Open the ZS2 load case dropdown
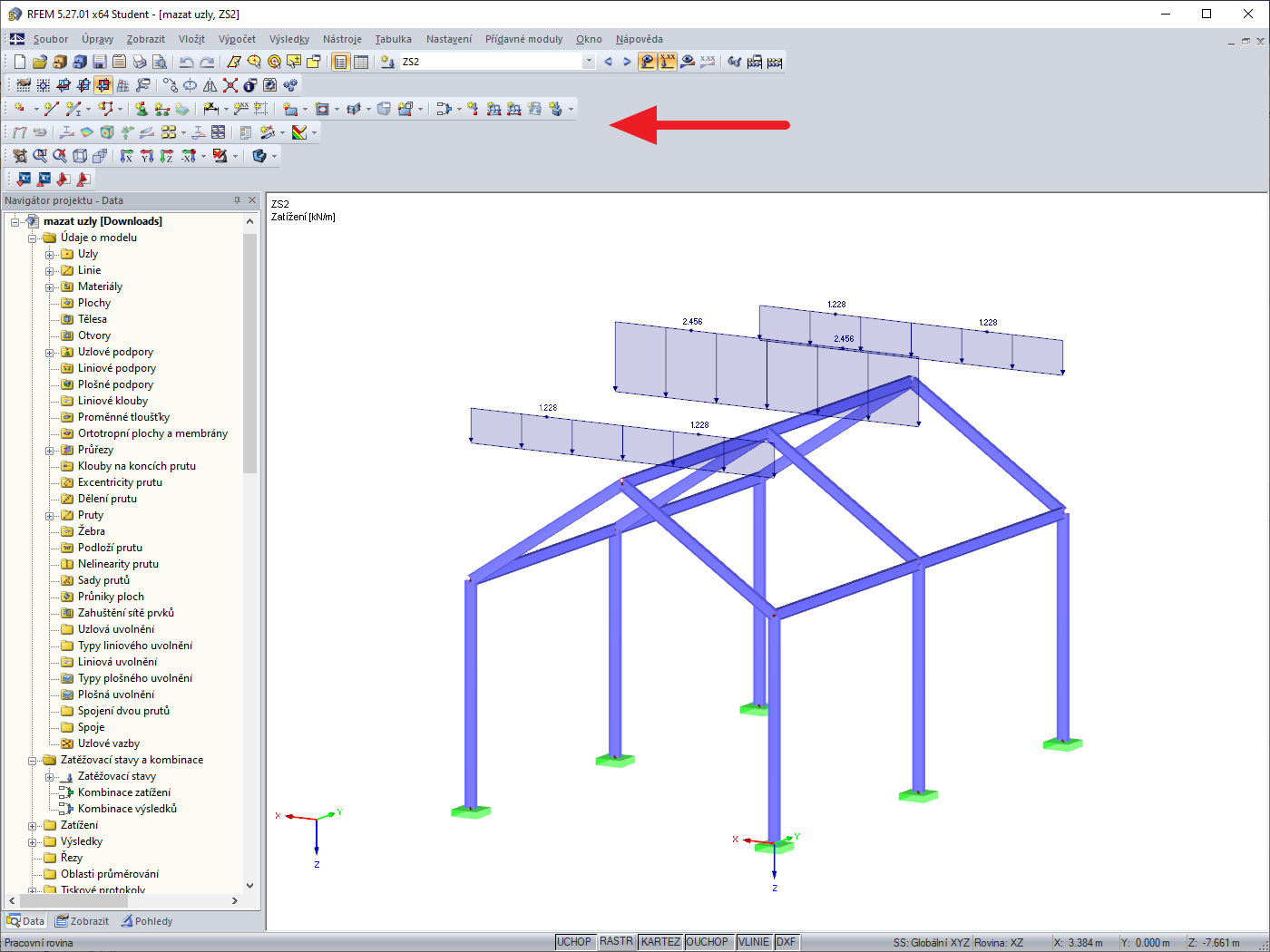 (x=589, y=62)
